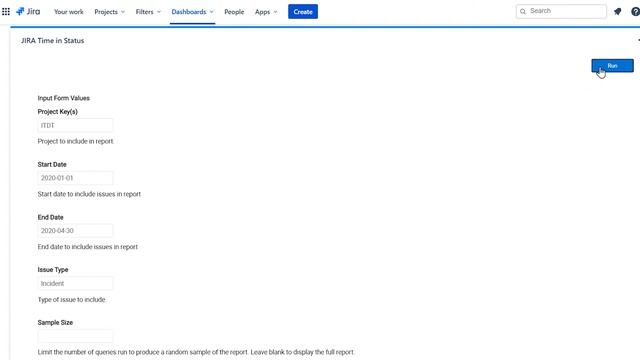
Task: Click the Run button
Action: click(612, 66)
